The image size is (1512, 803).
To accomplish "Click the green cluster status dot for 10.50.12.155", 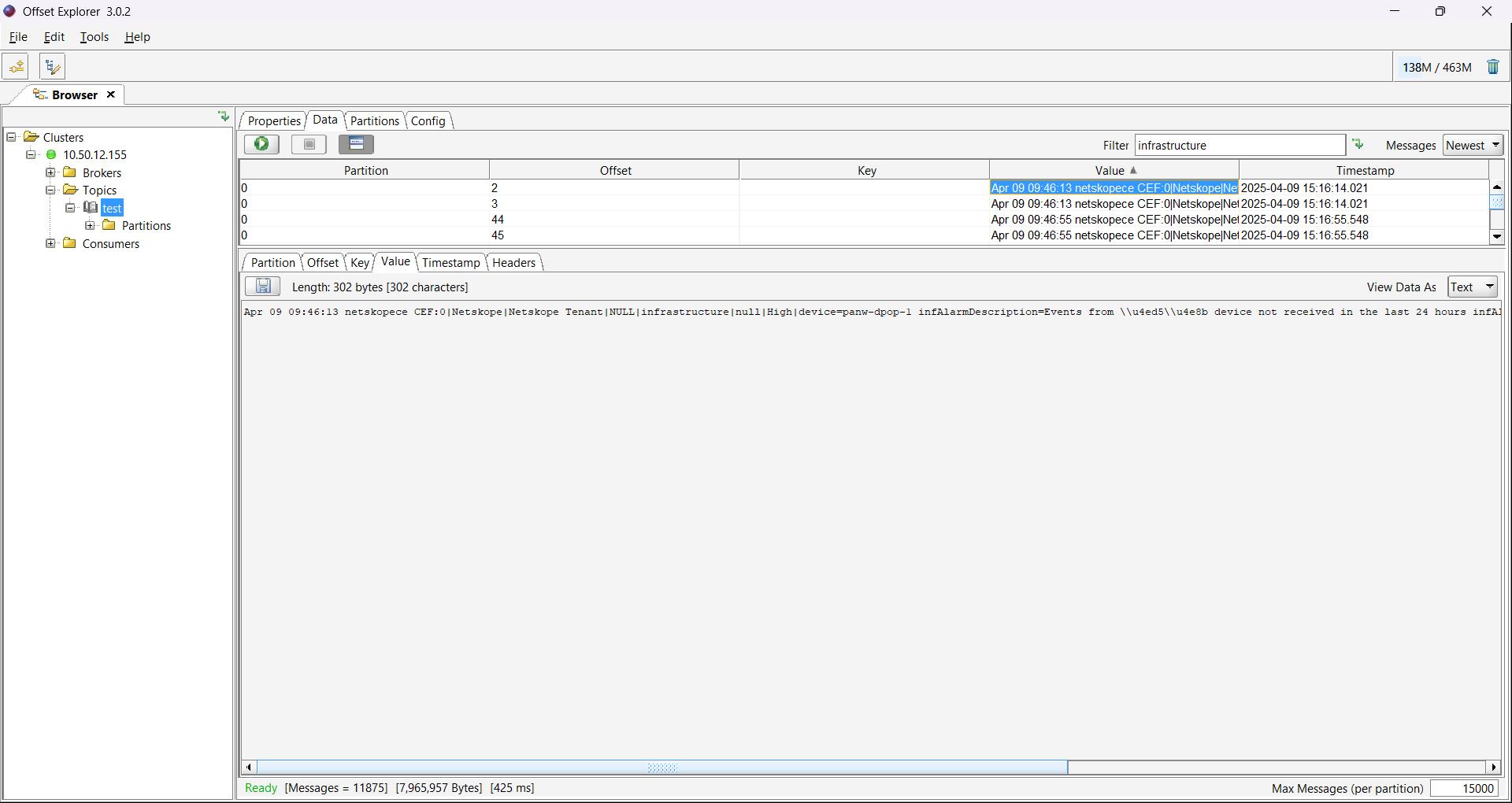I will (x=51, y=155).
